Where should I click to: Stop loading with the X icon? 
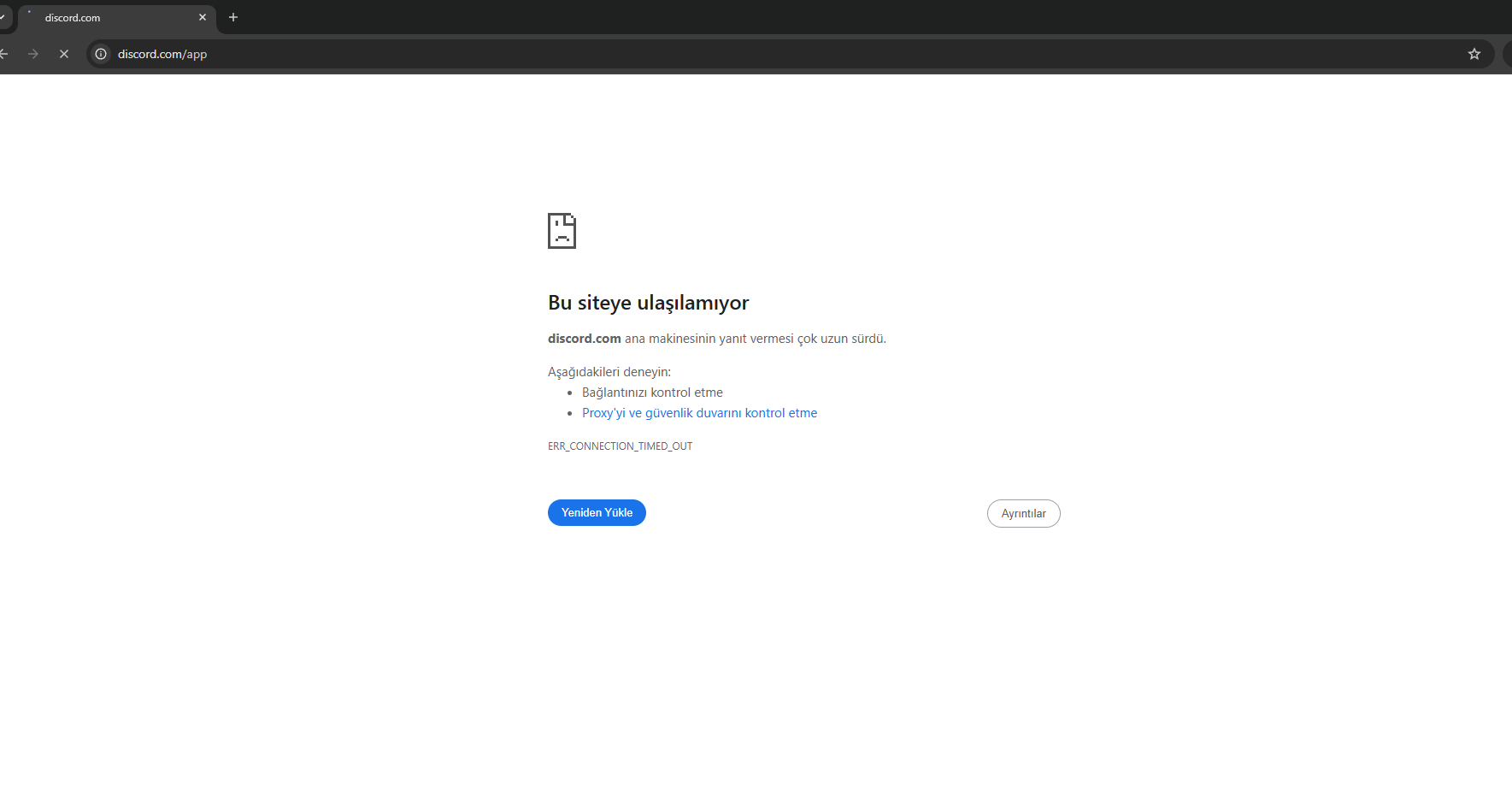tap(64, 54)
